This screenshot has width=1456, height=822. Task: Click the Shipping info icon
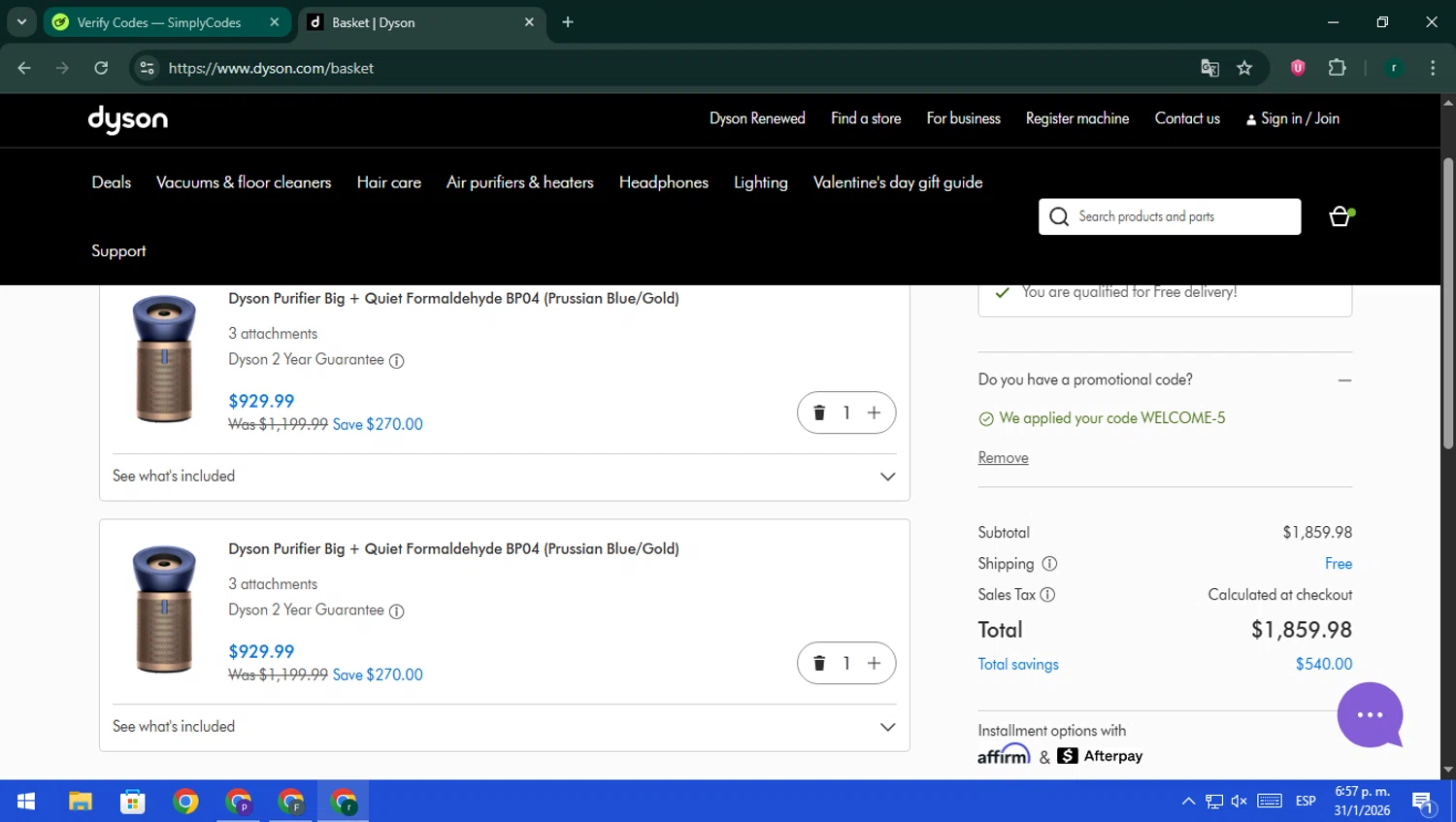click(1049, 564)
